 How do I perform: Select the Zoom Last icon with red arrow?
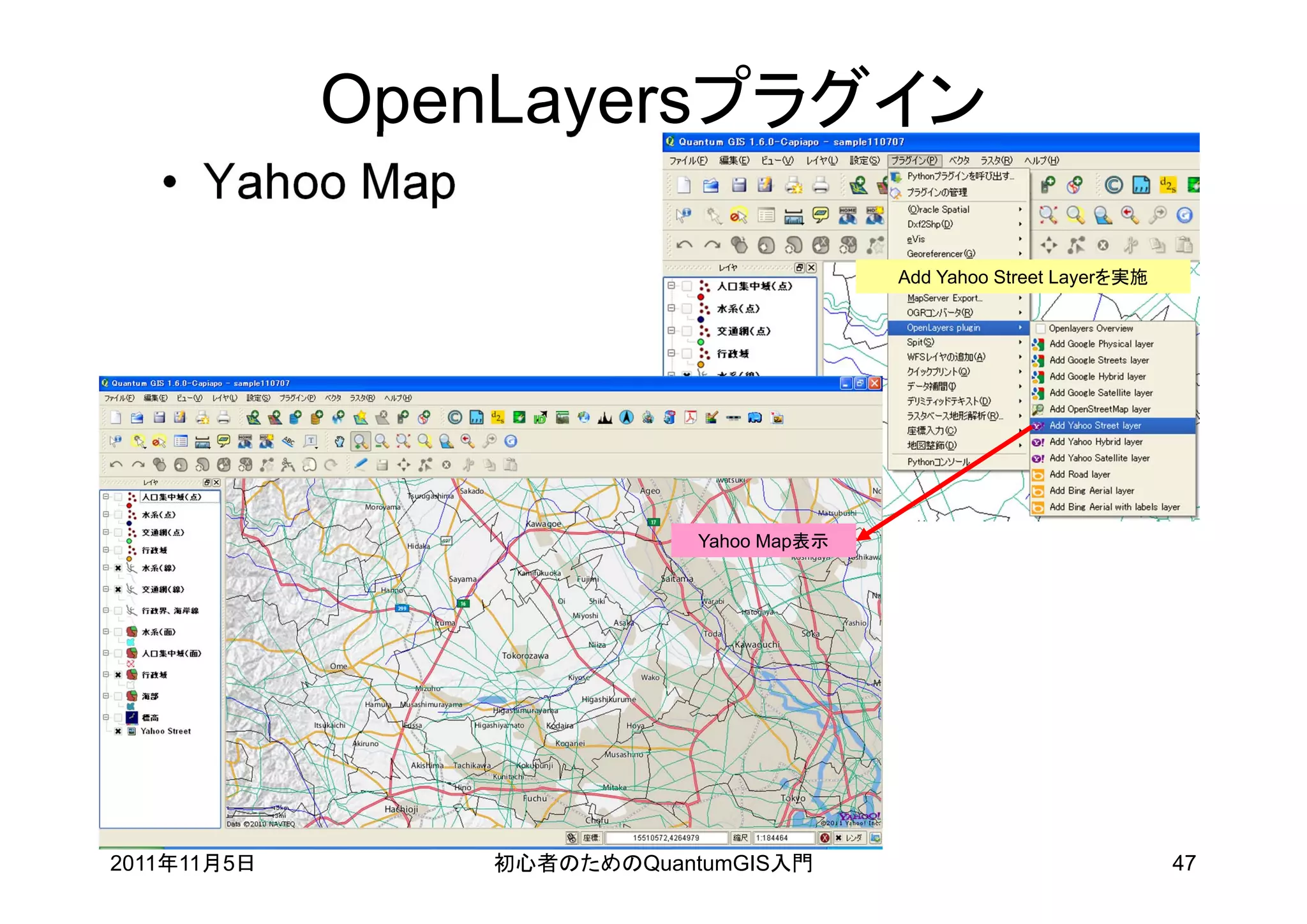[x=468, y=441]
